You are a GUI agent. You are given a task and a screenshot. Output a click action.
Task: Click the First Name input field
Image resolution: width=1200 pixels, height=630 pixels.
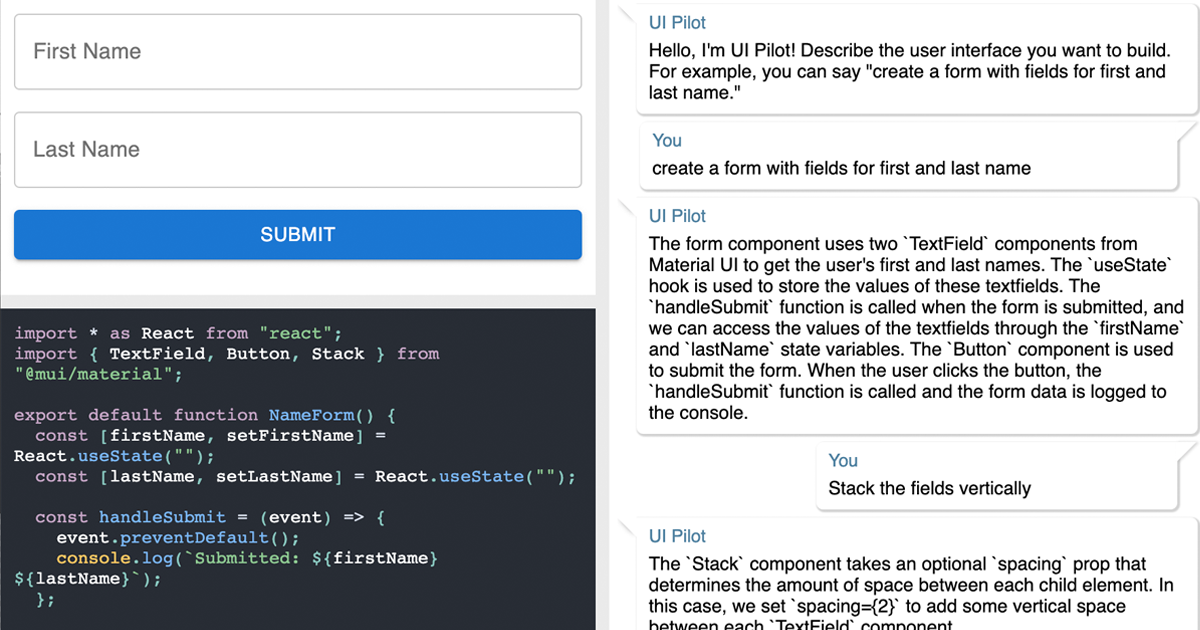[297, 52]
